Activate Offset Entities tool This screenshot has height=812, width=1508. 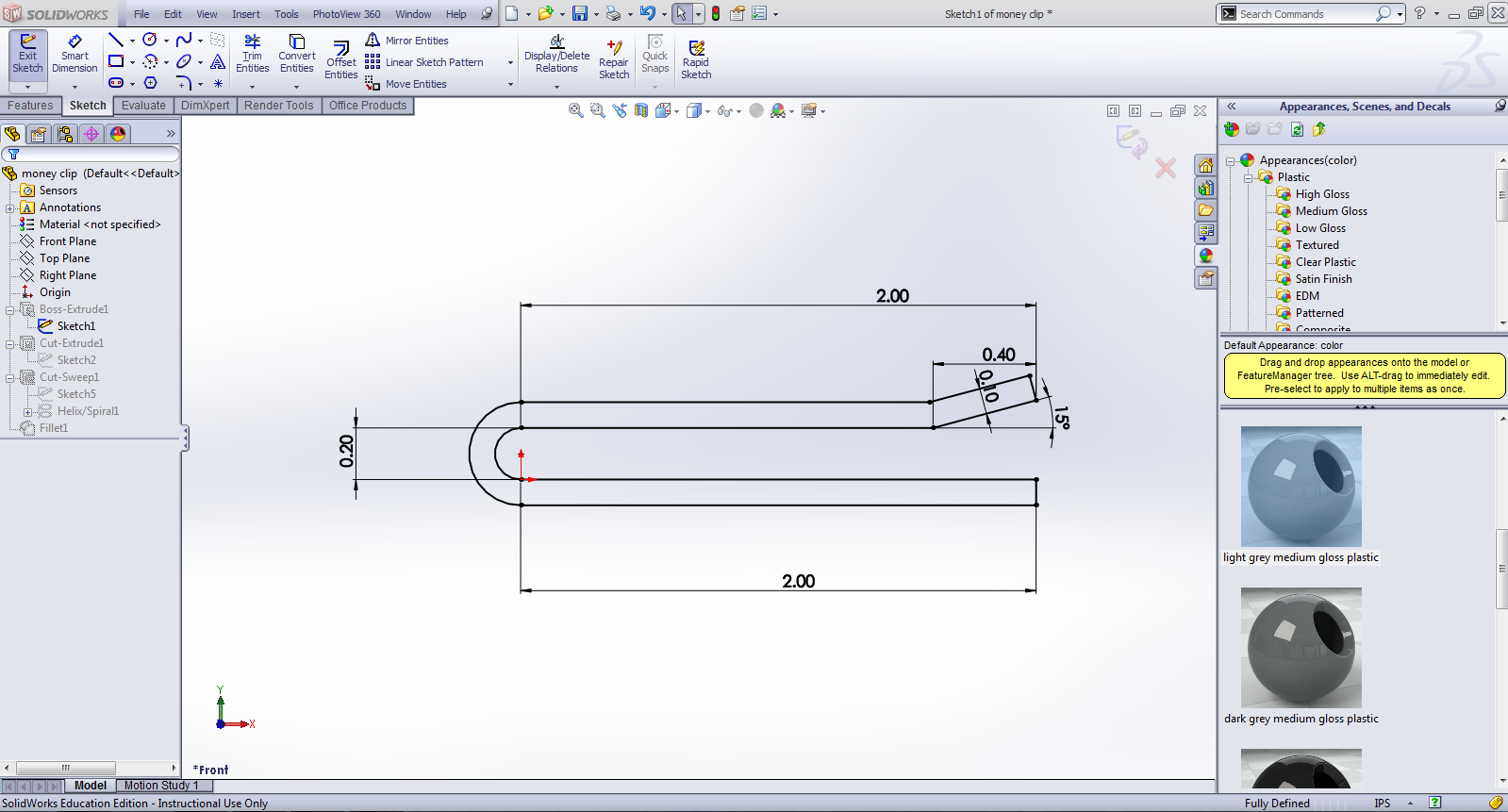(341, 61)
